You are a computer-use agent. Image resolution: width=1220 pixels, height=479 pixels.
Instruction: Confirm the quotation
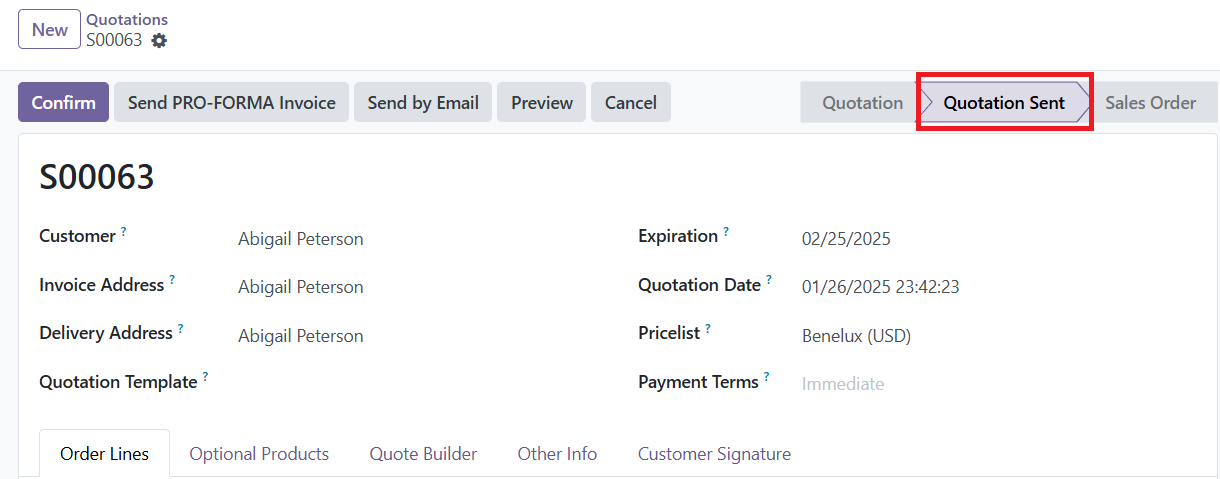click(x=63, y=102)
